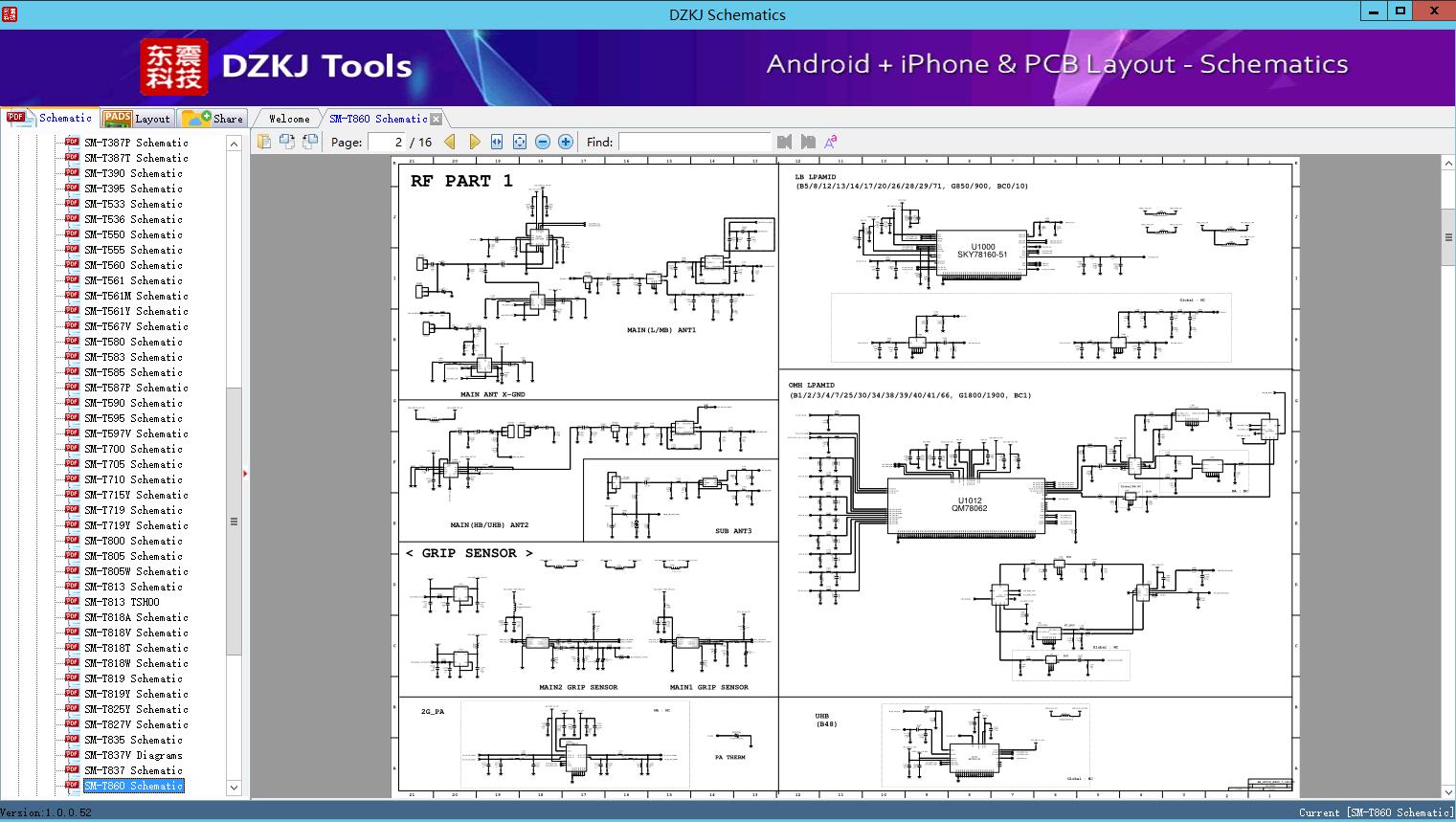Select SM-T536 Schematic tree entry

click(133, 219)
